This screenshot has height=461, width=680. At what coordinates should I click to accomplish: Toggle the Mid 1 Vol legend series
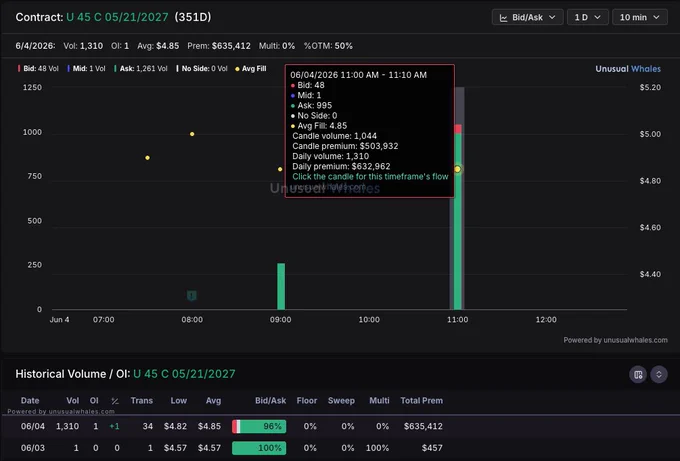point(86,69)
